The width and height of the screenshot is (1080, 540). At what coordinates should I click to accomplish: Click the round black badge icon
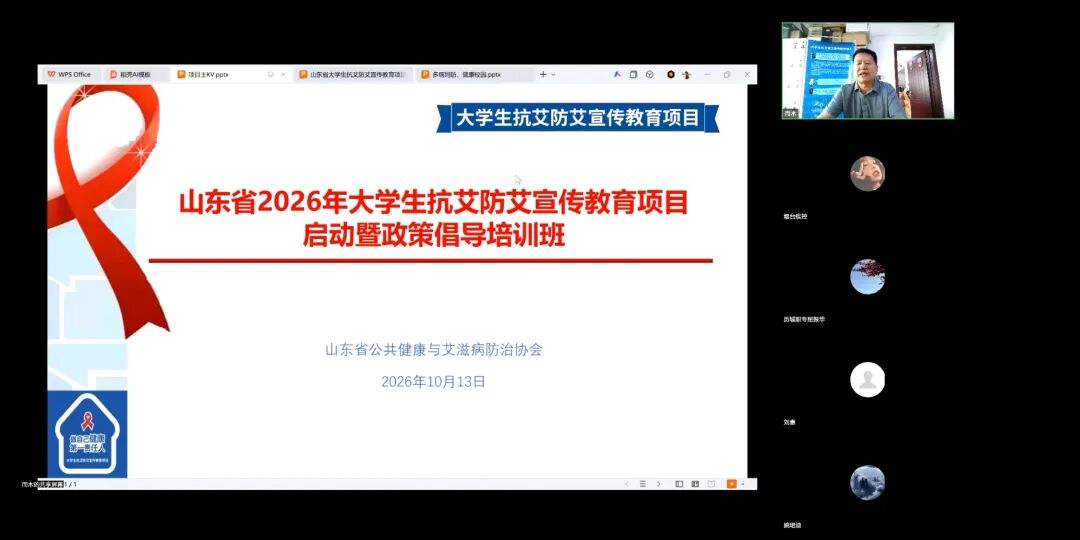click(x=670, y=74)
